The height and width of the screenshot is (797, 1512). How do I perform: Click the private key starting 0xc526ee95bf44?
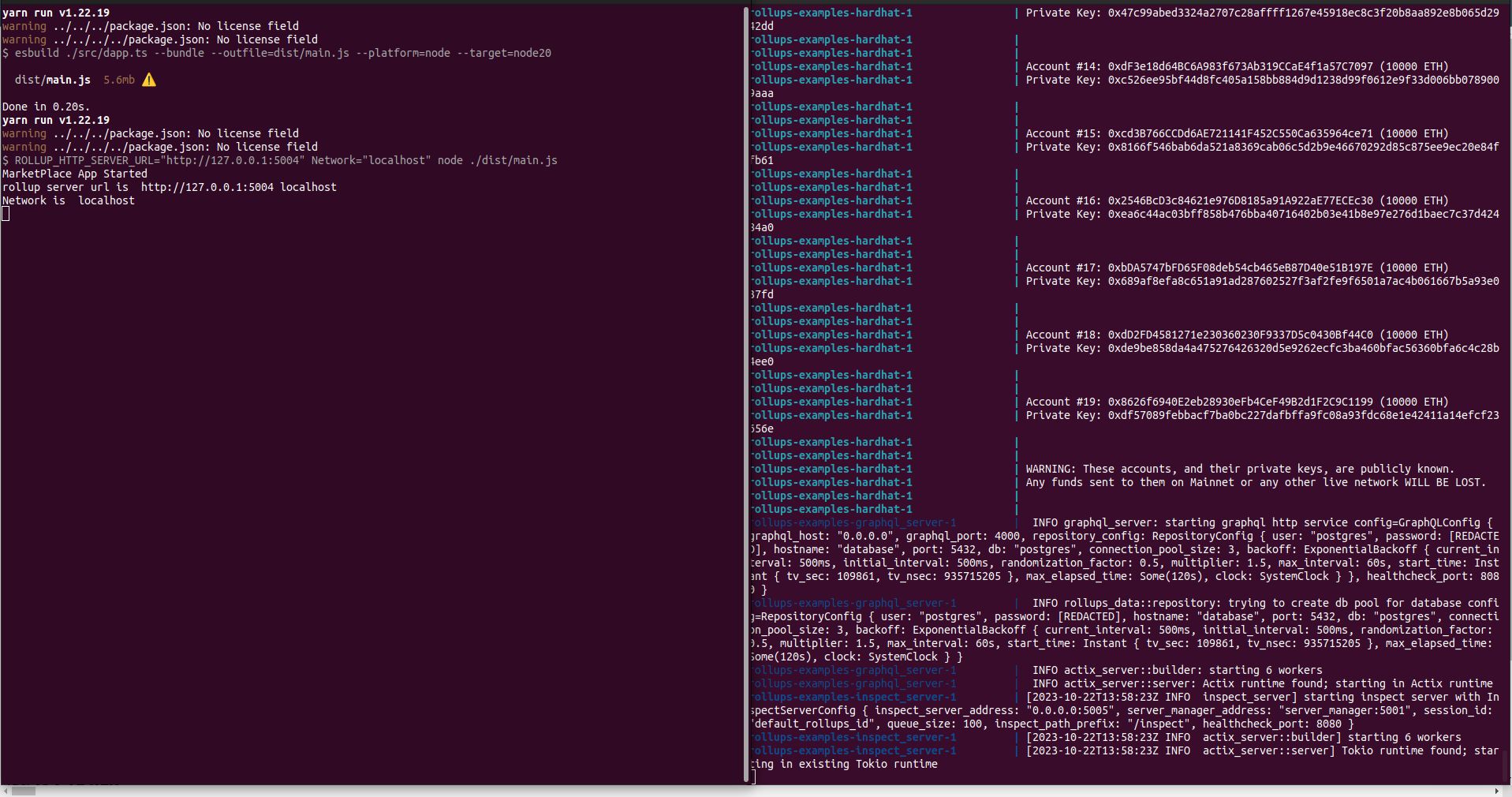click(1262, 80)
